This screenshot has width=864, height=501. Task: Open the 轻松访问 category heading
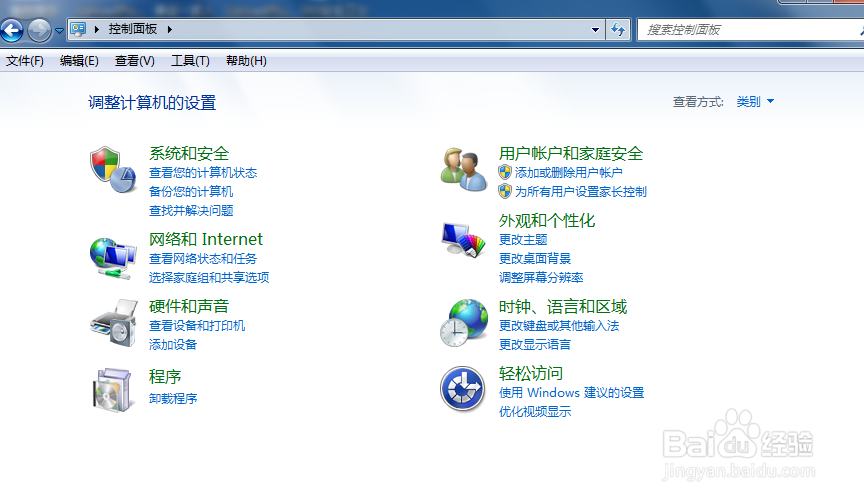[x=531, y=374]
